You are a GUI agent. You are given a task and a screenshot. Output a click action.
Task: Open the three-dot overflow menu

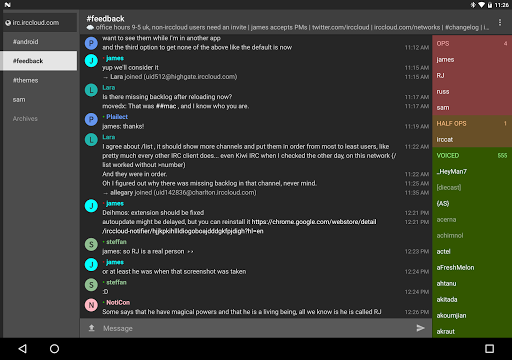tap(500, 22)
